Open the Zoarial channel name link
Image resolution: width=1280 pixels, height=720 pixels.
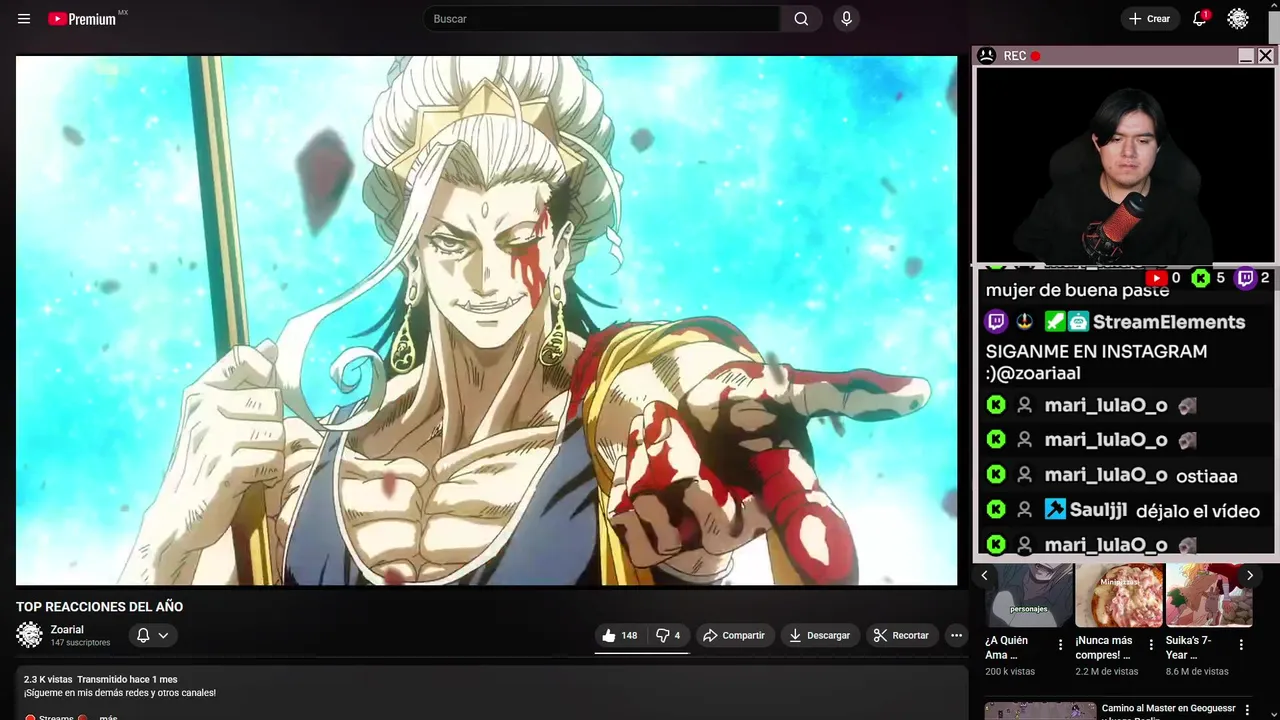pos(67,629)
